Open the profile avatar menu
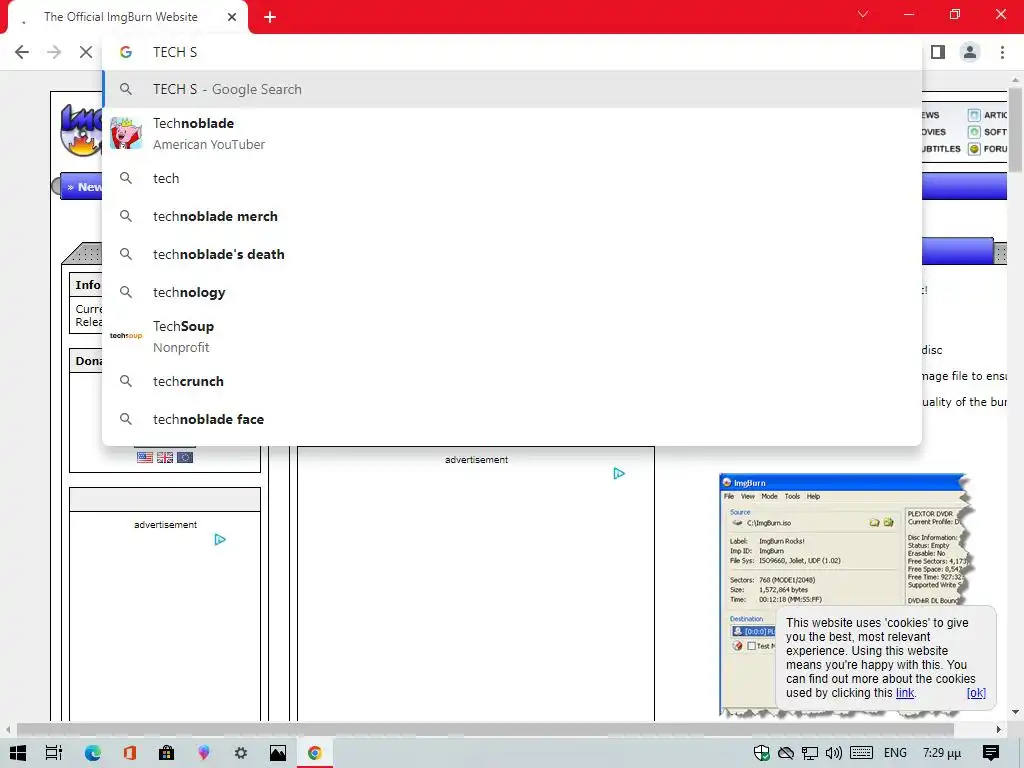 970,52
